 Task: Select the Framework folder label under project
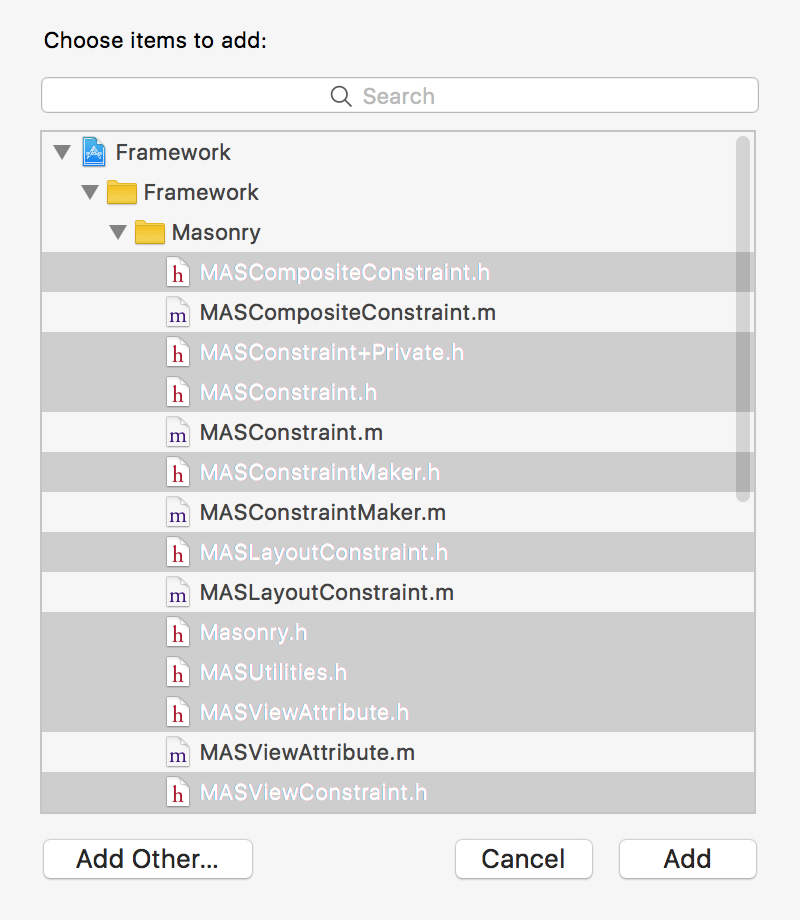click(201, 192)
